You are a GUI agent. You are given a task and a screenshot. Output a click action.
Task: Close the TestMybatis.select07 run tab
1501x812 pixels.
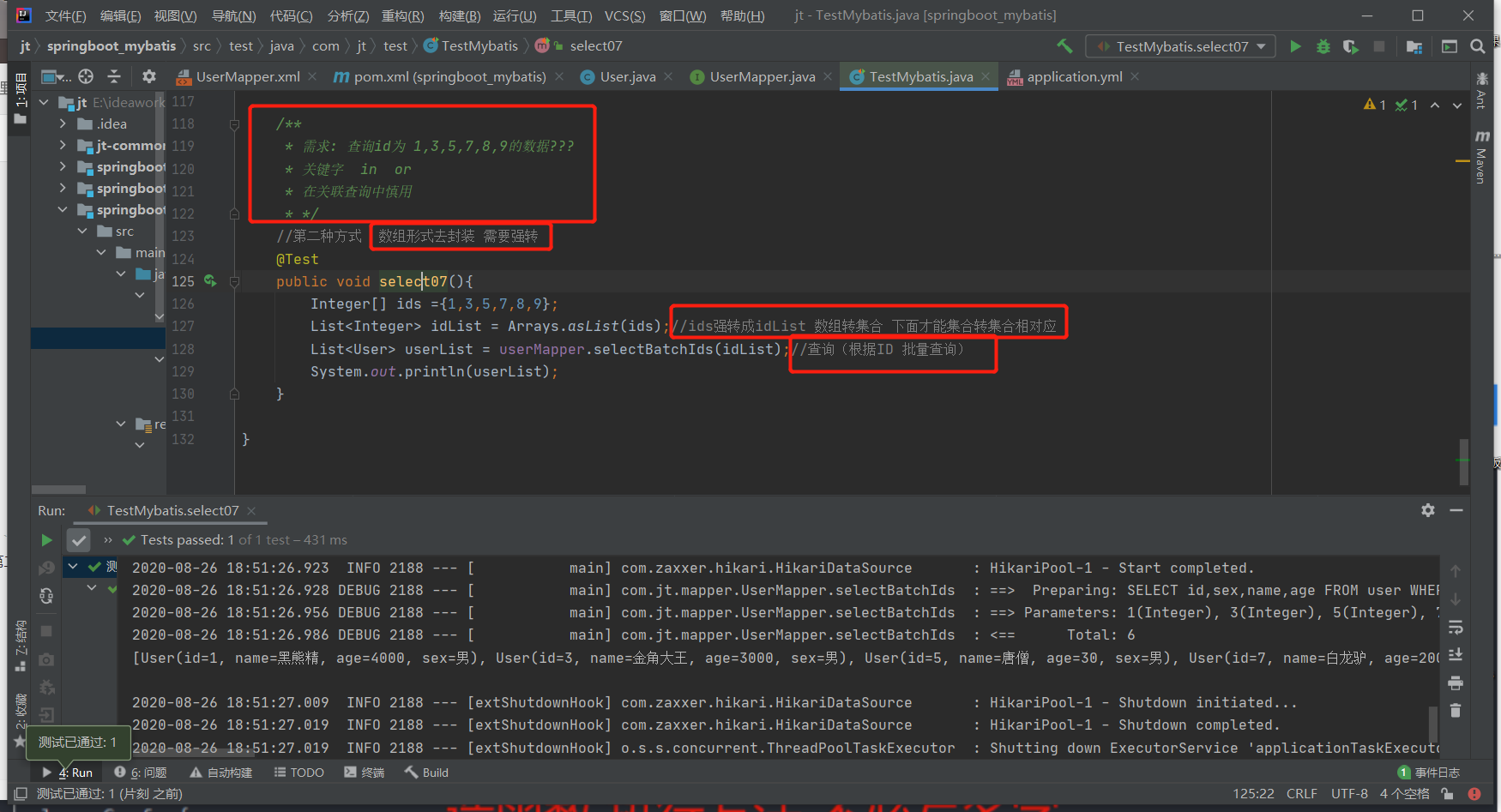pos(251,510)
